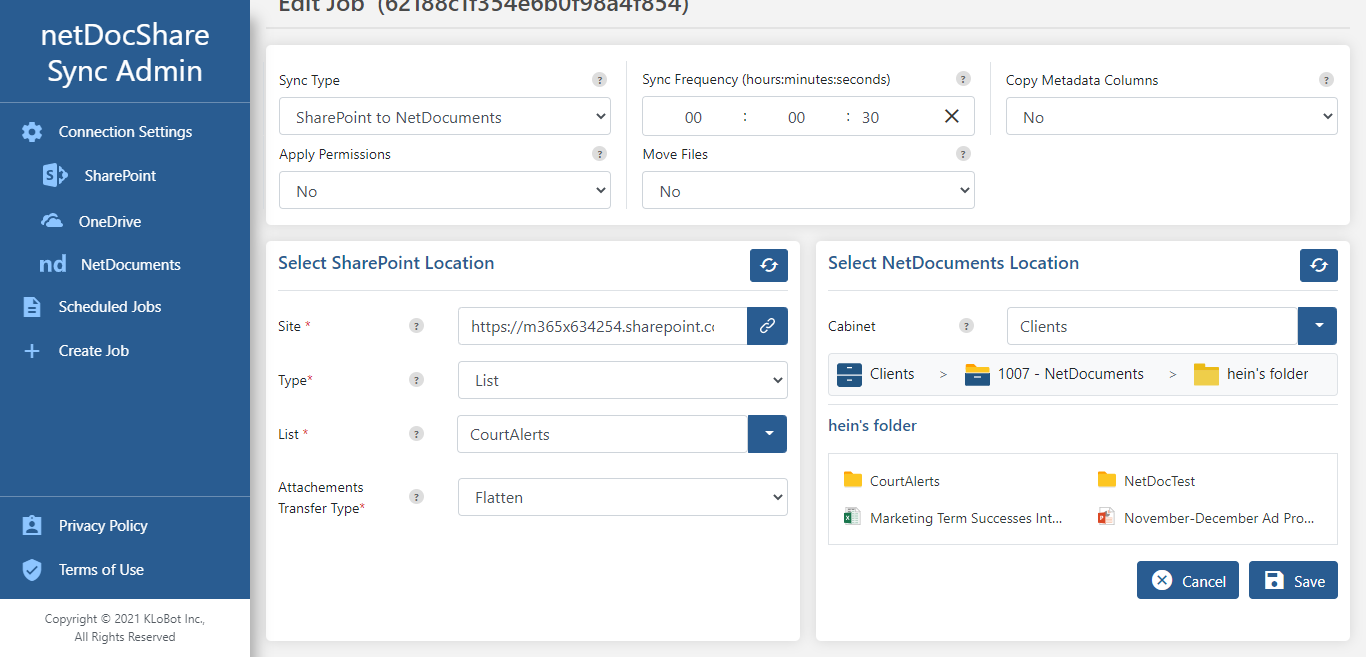
Task: Click the Connection Settings gear icon
Action: 32,132
